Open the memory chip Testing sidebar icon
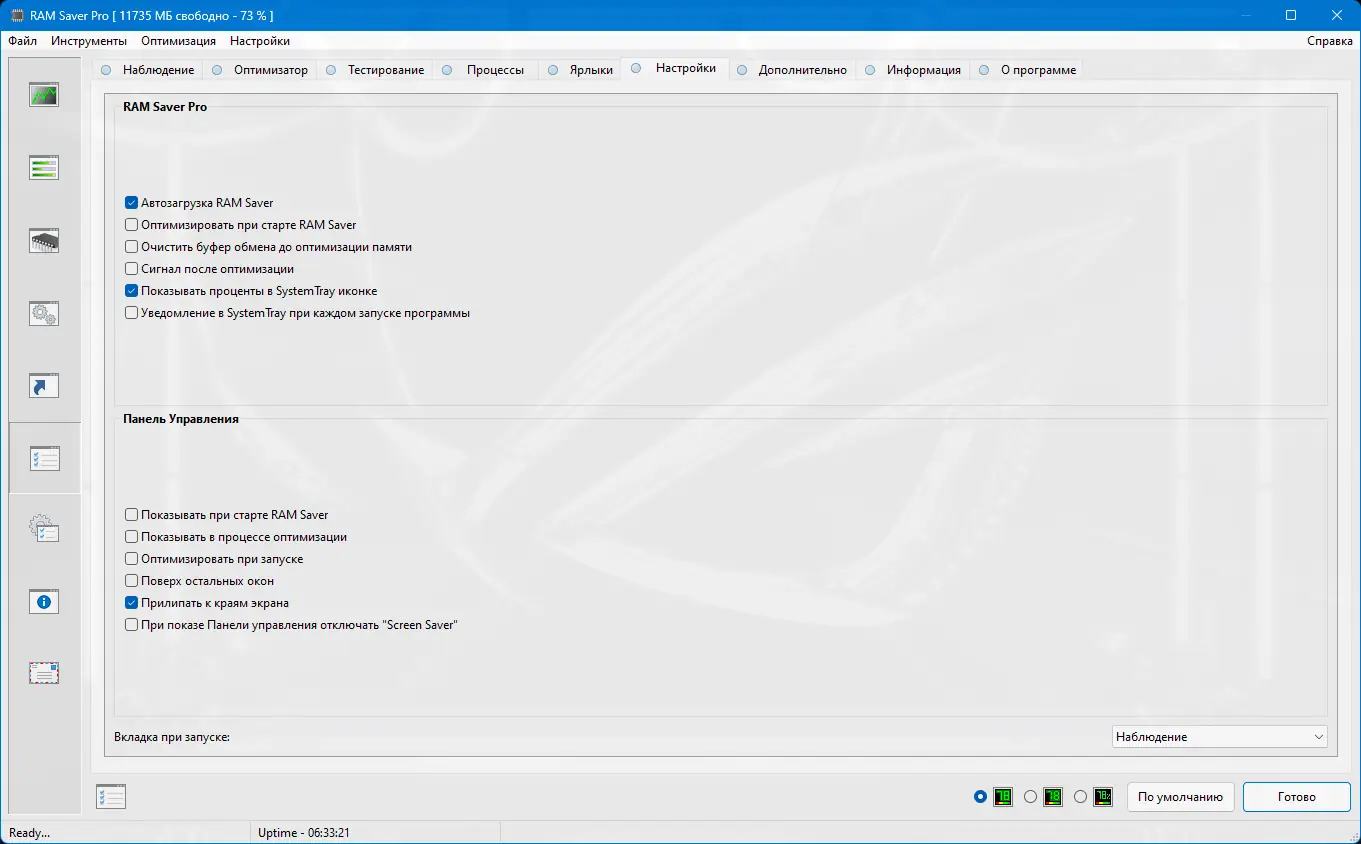 [44, 240]
